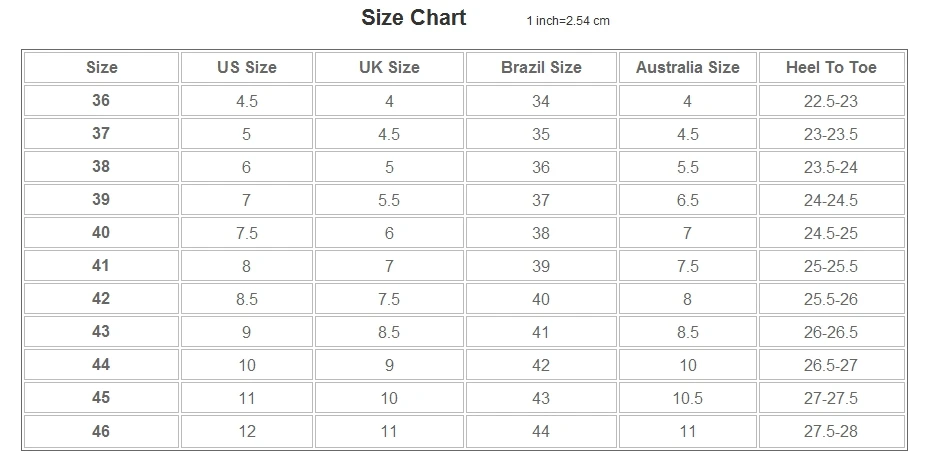
Task: Click the size 36 row label
Action: [101, 101]
